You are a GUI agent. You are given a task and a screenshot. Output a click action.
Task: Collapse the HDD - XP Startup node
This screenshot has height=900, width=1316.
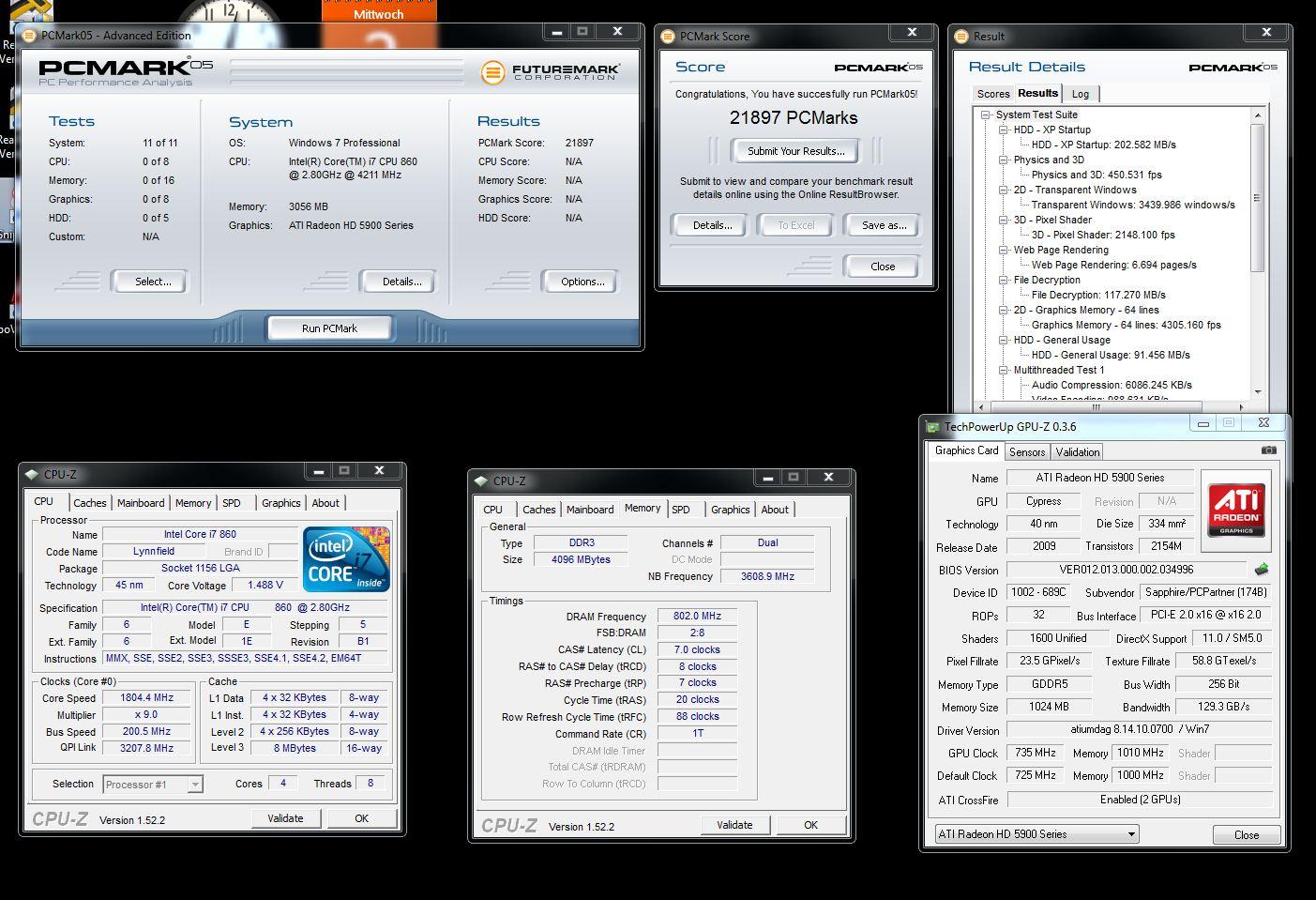(x=1004, y=130)
